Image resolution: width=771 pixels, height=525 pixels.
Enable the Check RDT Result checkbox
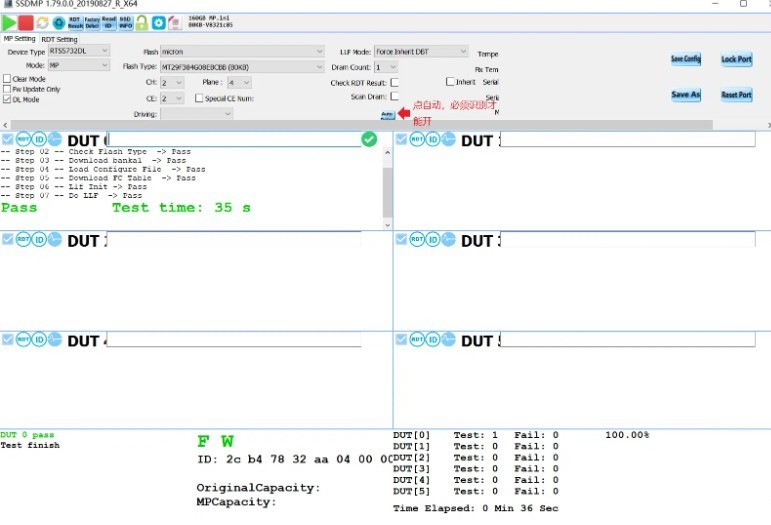pos(394,83)
